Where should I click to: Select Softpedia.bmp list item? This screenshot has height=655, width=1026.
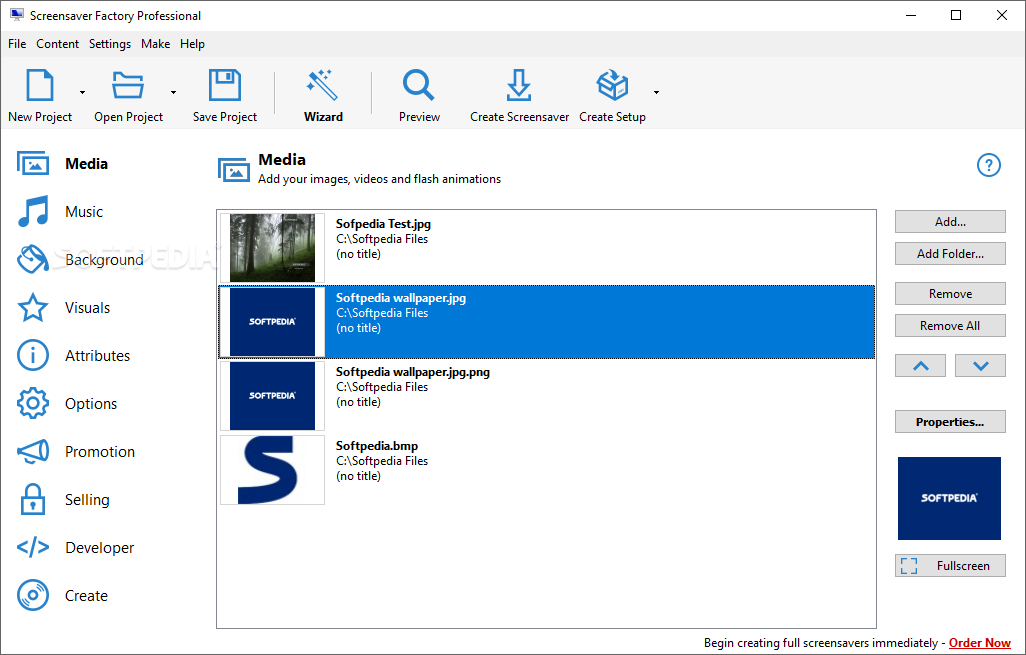pos(546,470)
